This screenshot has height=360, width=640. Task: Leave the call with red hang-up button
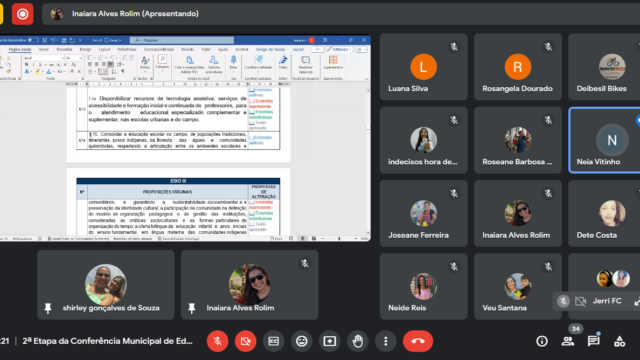(x=418, y=341)
